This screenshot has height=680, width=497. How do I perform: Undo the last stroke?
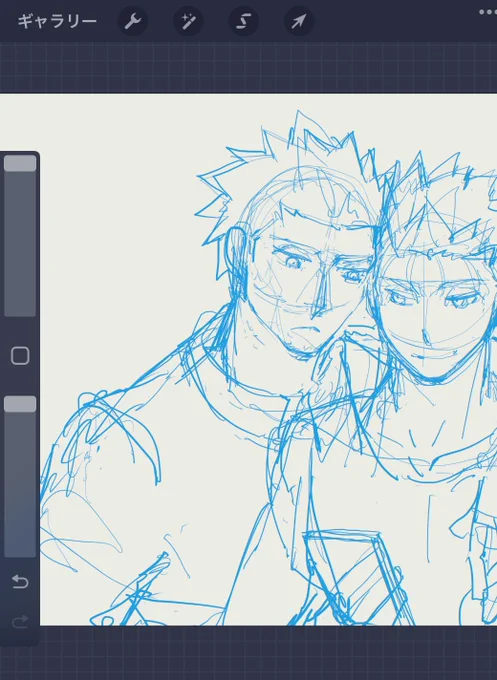pos(20,581)
